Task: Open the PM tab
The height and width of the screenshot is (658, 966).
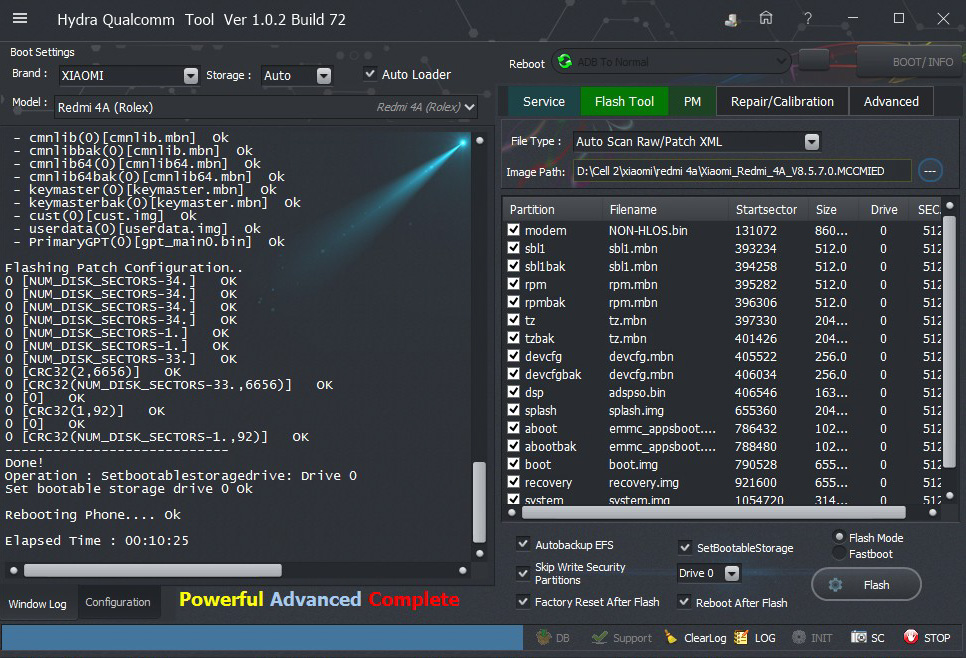Action: click(692, 102)
